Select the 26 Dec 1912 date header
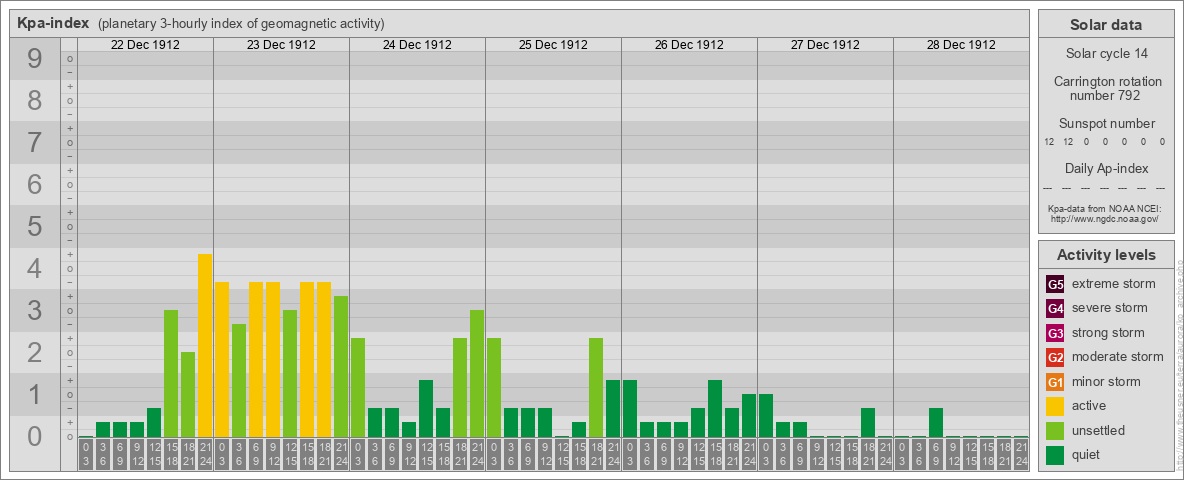The height and width of the screenshot is (480, 1184). (689, 45)
